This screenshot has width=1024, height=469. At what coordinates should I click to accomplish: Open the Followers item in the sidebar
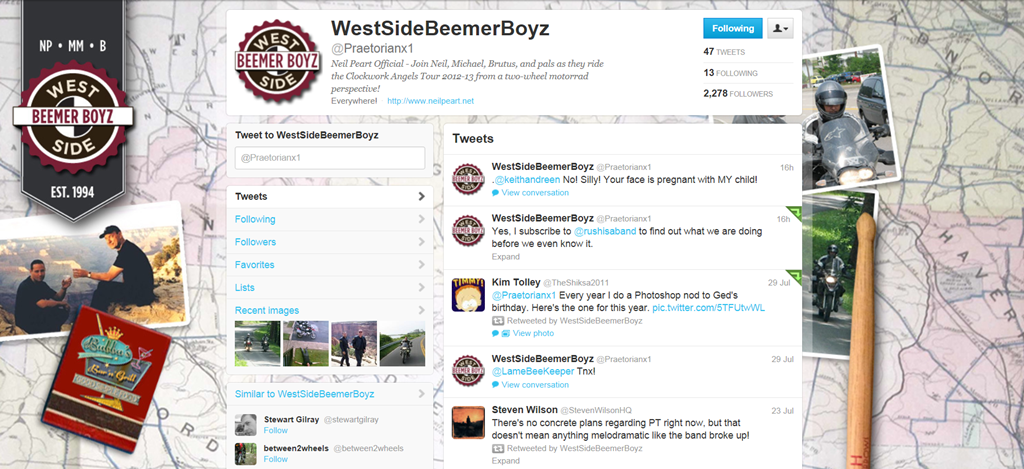click(330, 242)
